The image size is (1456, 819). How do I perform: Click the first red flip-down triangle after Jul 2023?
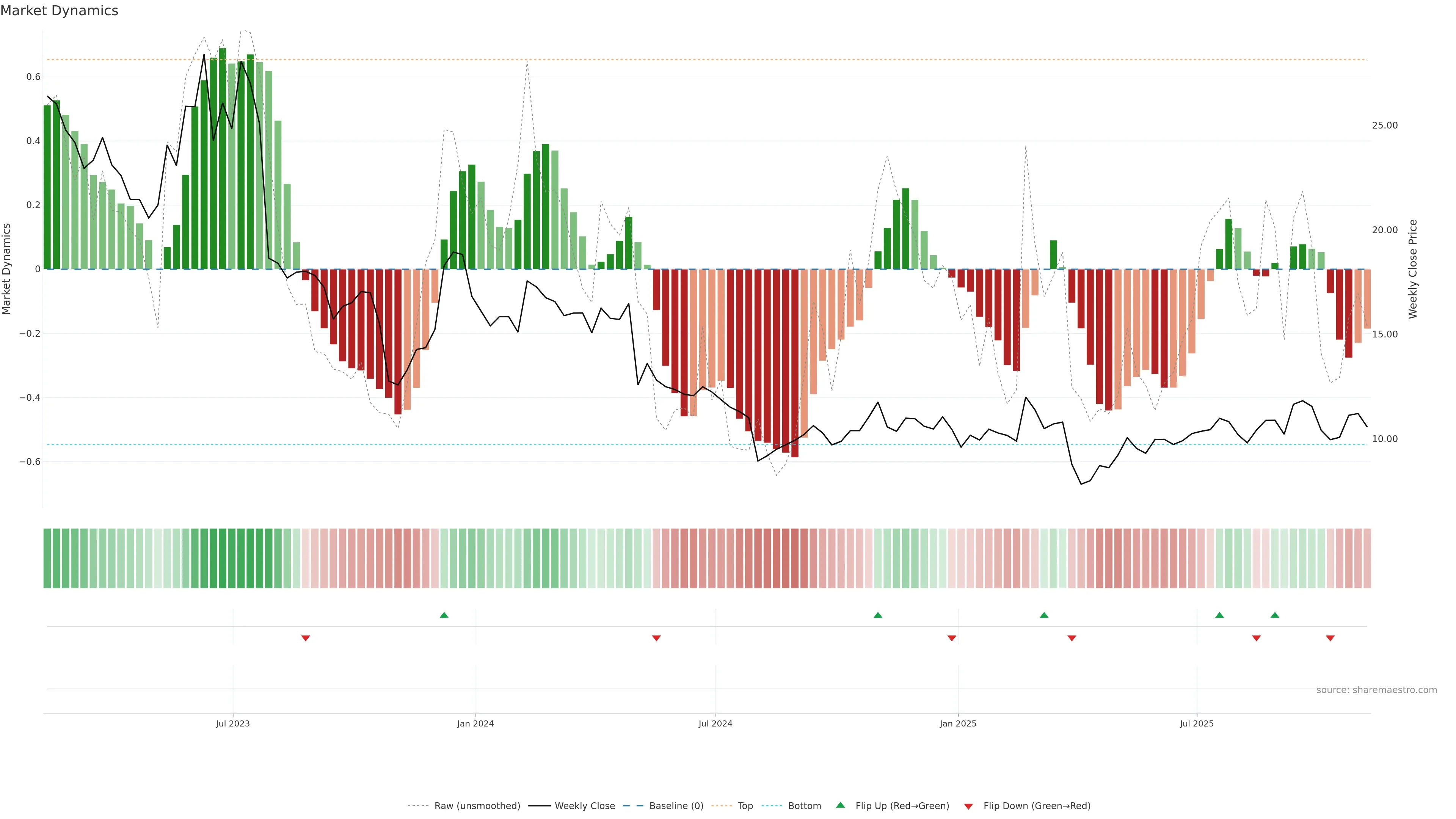305,638
